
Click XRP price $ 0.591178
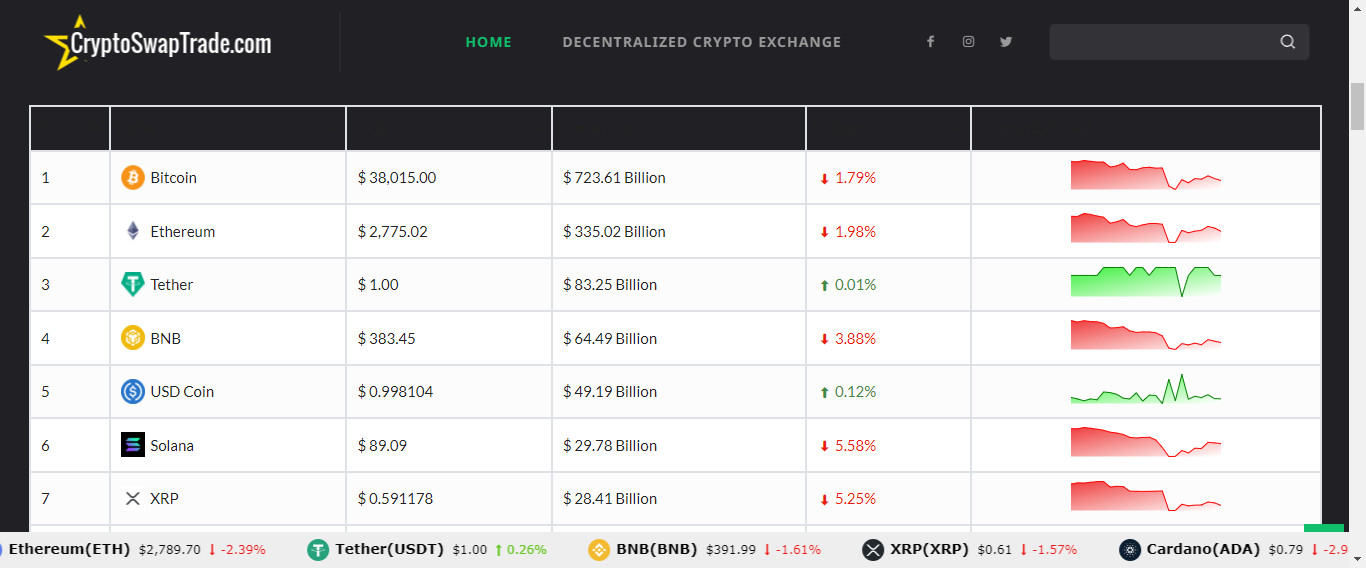396,499
